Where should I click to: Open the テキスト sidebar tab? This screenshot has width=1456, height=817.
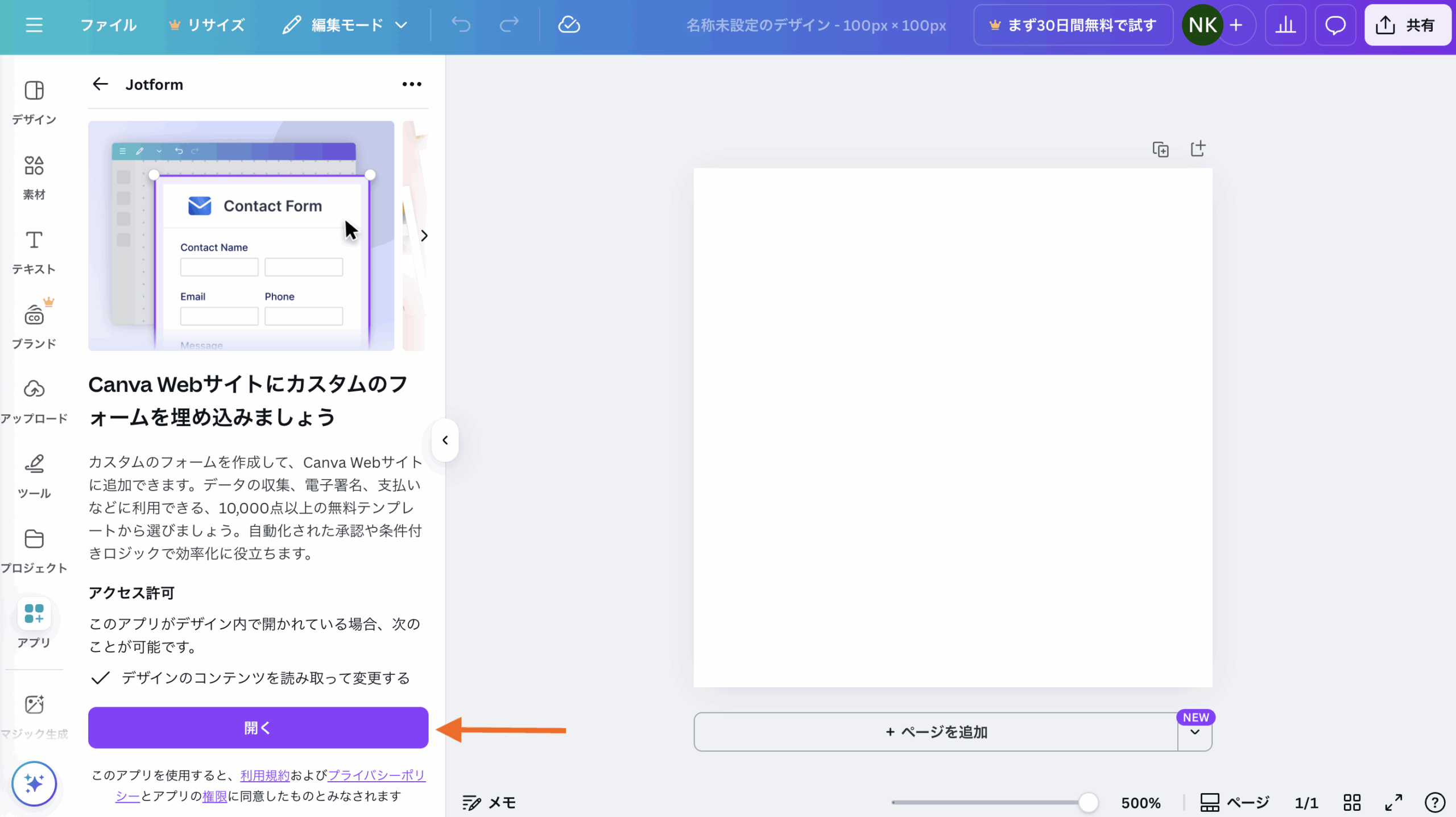coord(34,252)
